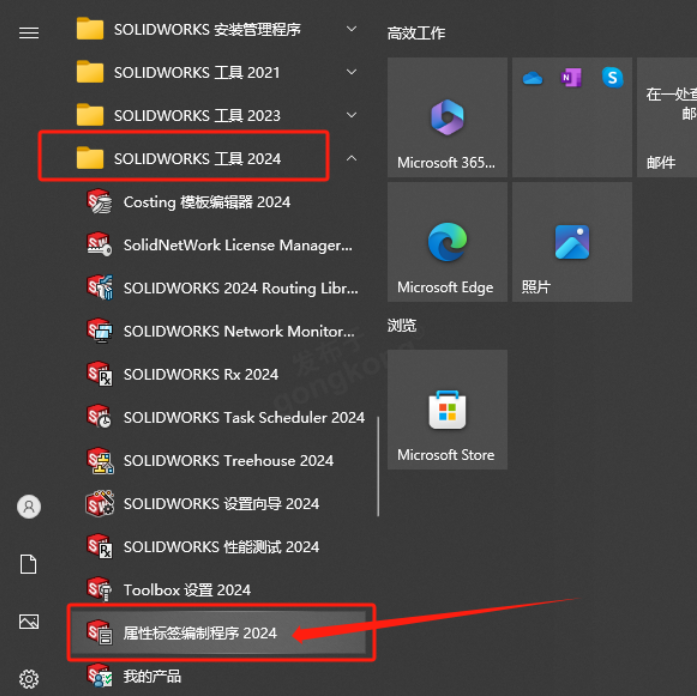Select SOLIDWORKS 工具 2021 folder label
697x696 pixels.
point(197,72)
